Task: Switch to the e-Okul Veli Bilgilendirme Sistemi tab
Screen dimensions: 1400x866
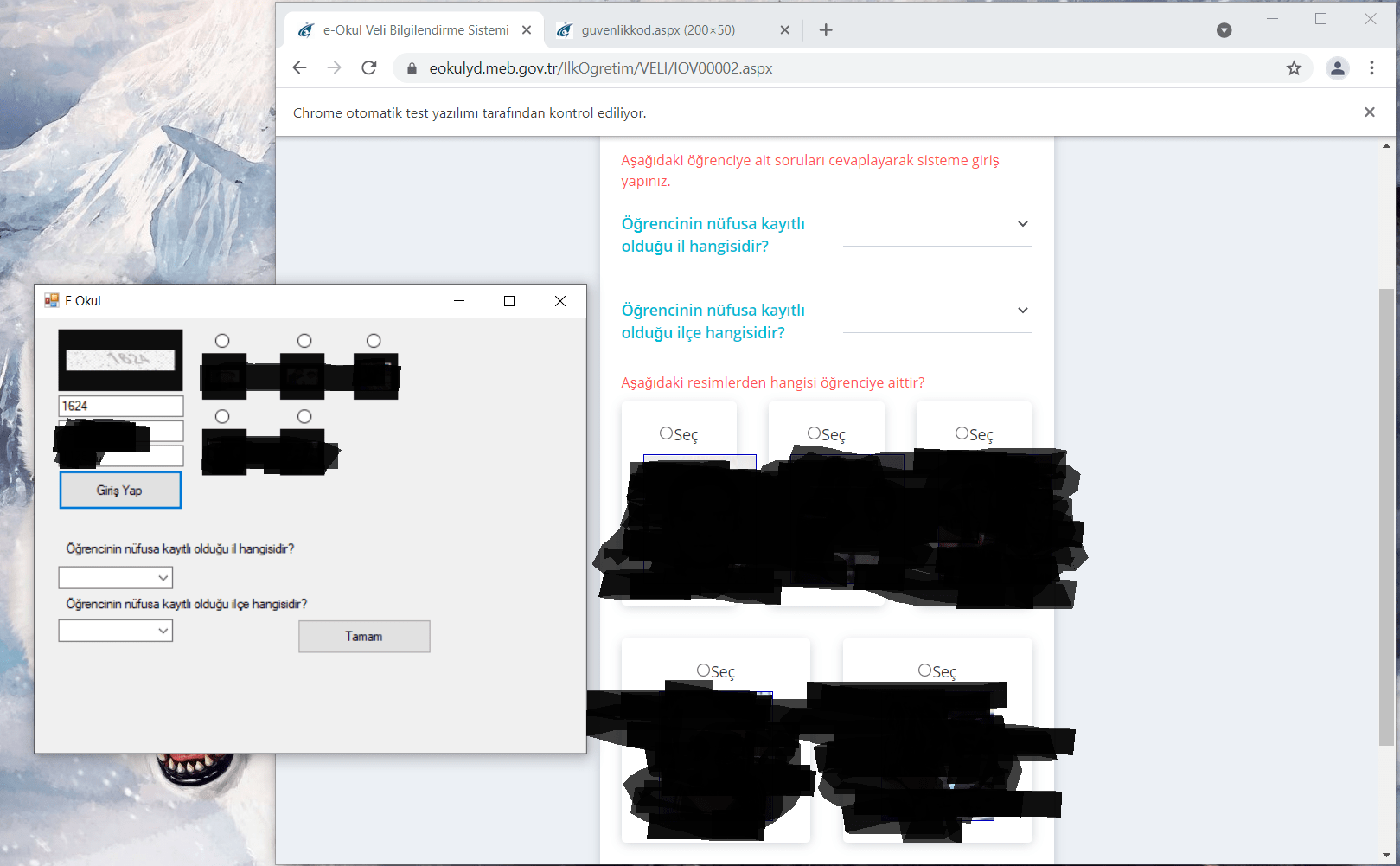Action: coord(415,30)
